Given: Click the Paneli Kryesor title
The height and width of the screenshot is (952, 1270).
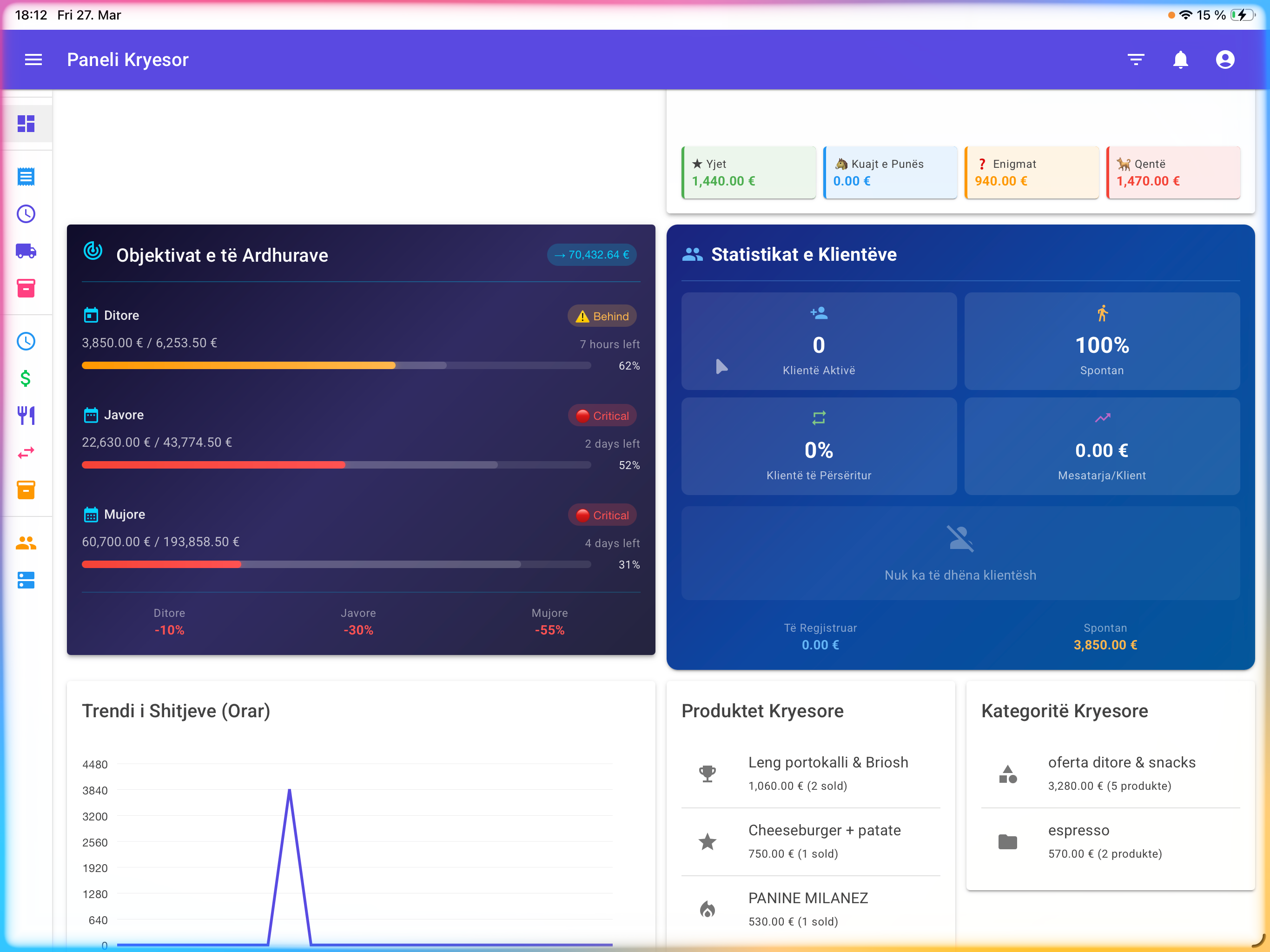Looking at the screenshot, I should pos(127,59).
